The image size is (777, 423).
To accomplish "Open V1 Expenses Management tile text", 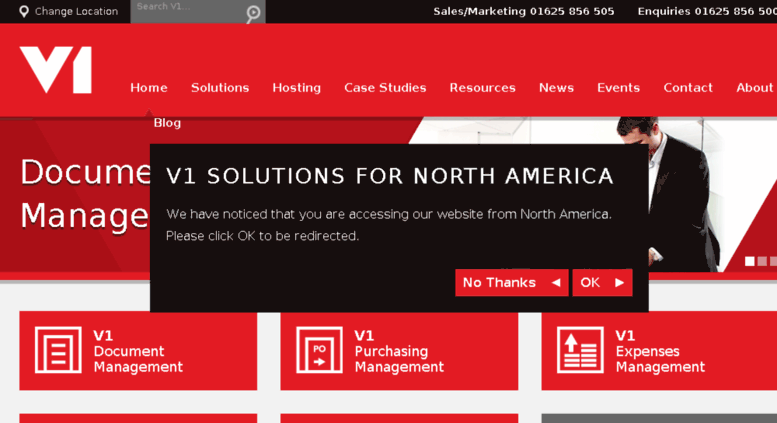I will pos(660,351).
